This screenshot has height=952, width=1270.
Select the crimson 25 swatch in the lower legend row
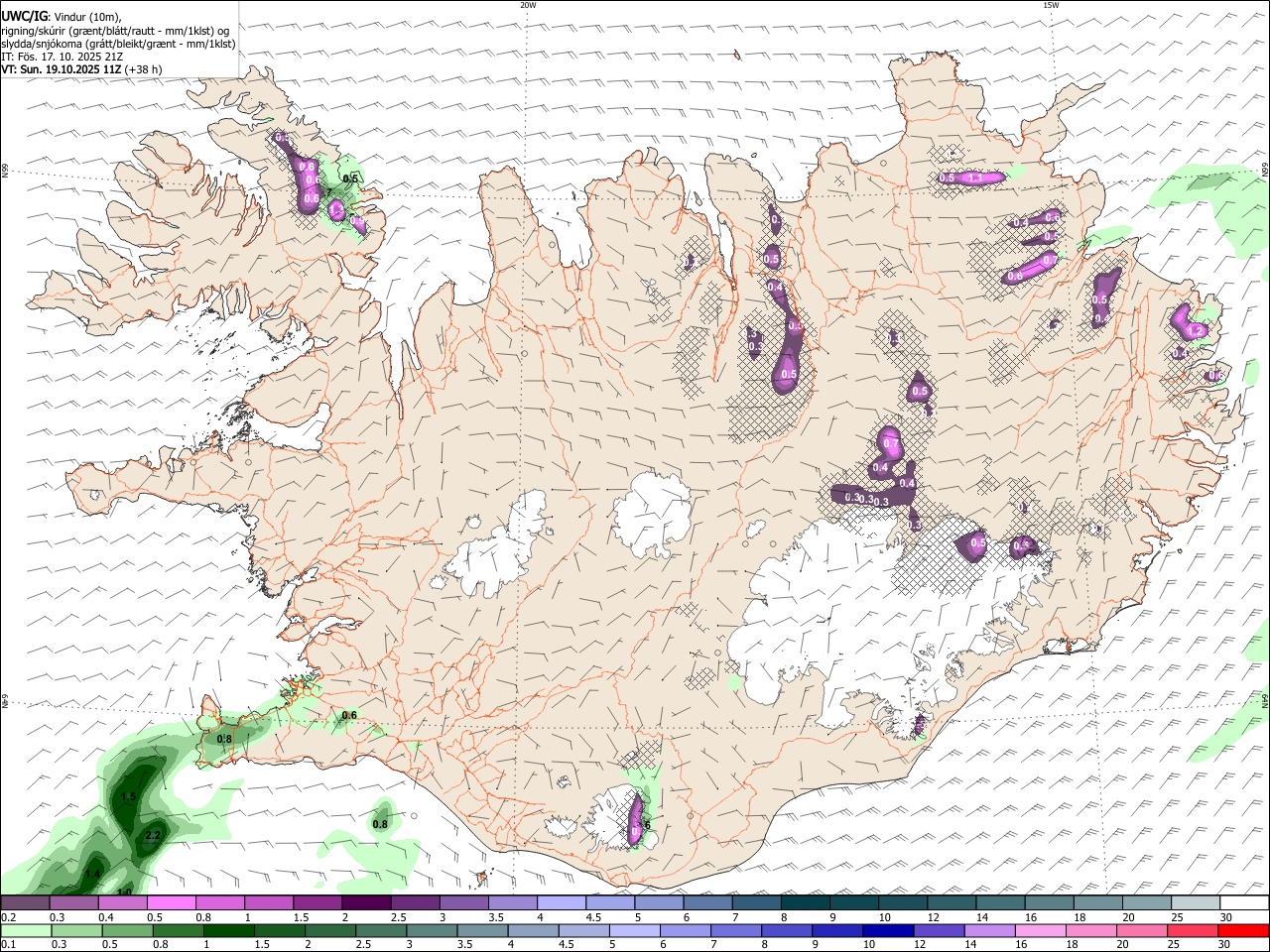1192,931
